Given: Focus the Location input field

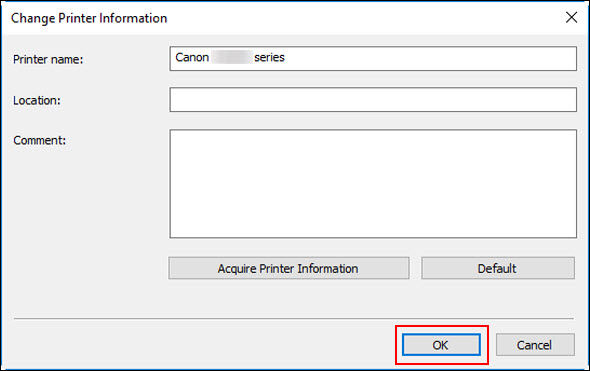Looking at the screenshot, I should [x=373, y=100].
